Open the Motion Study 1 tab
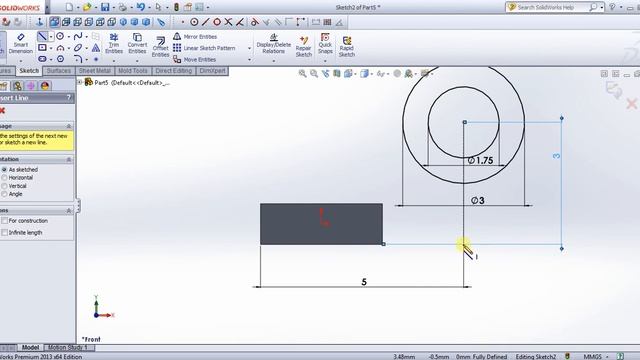640x360 pixels. click(x=68, y=347)
